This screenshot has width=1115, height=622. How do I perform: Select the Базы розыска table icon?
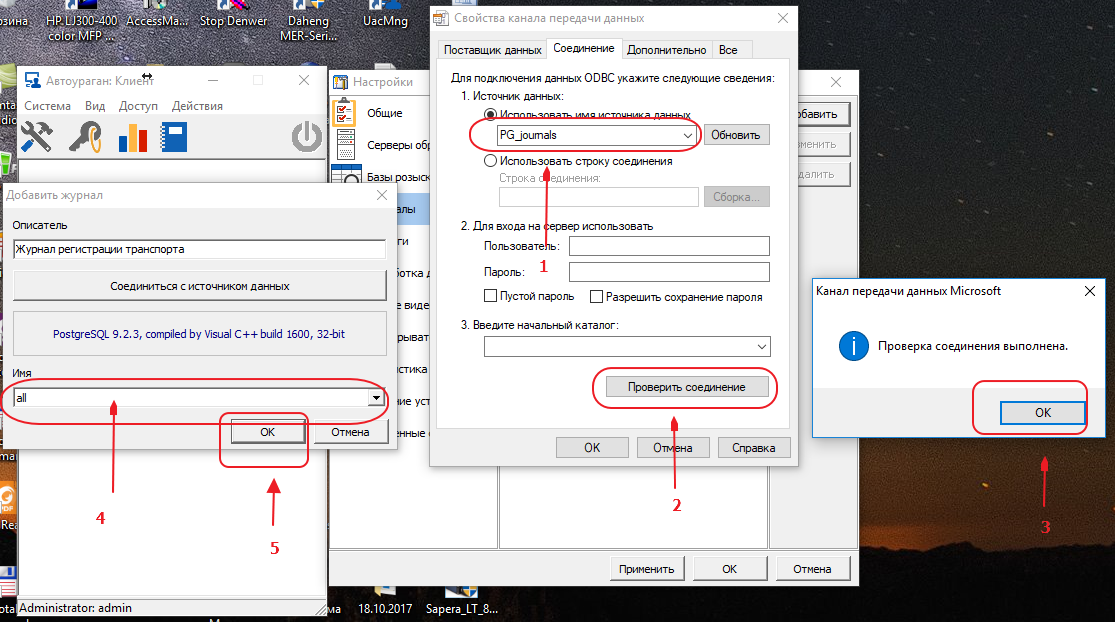(x=342, y=176)
